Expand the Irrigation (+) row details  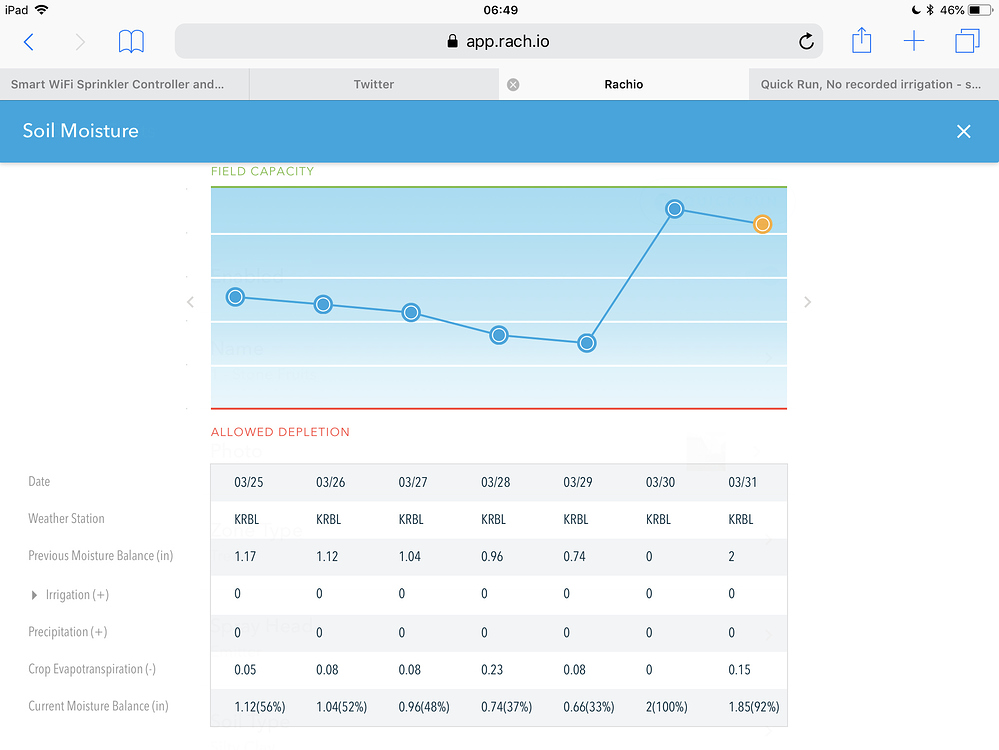pos(35,594)
